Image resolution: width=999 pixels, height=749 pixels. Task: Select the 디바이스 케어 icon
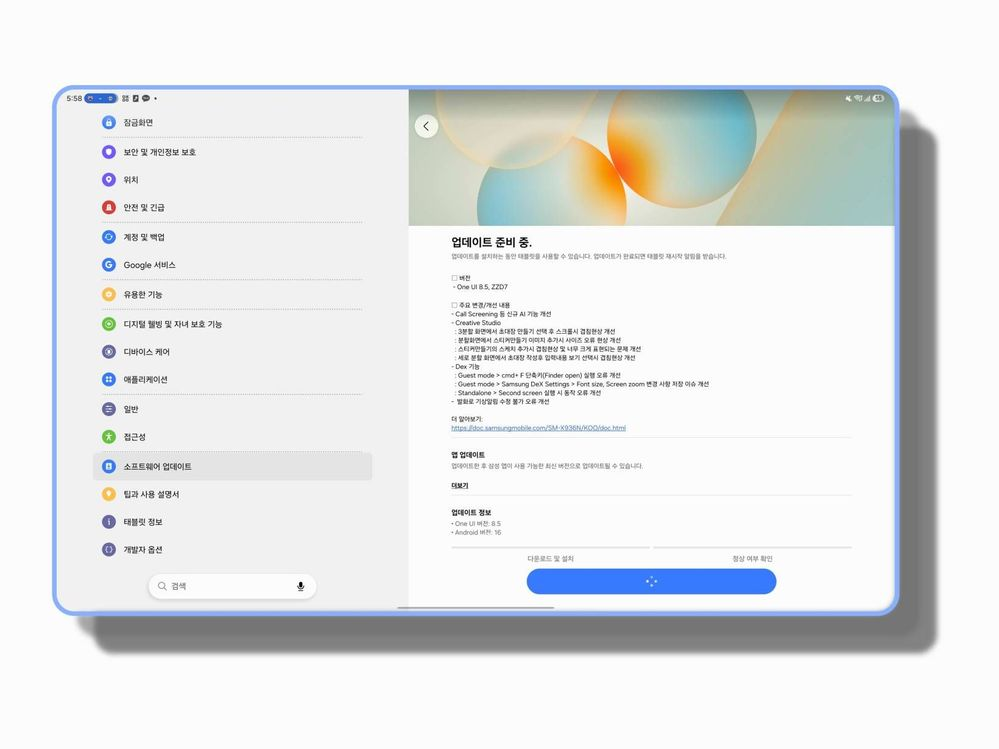tap(109, 352)
